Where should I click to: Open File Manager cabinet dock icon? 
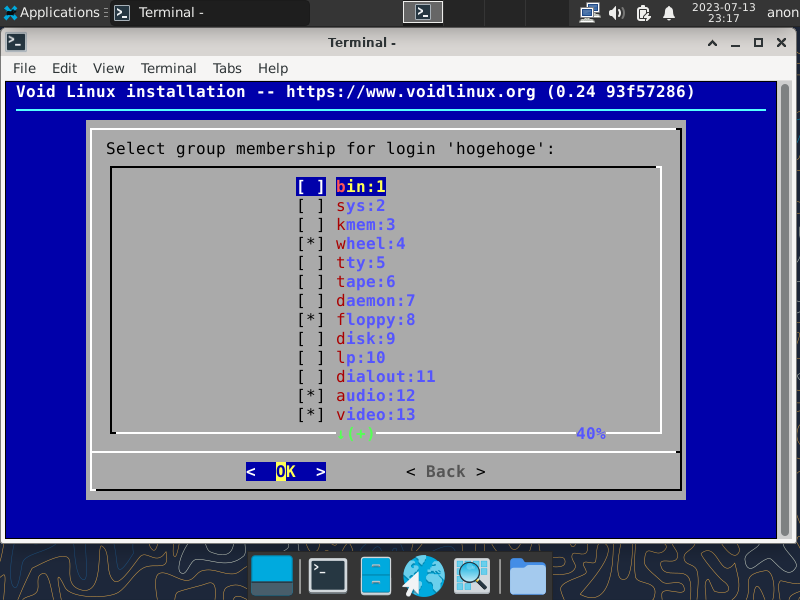click(376, 576)
